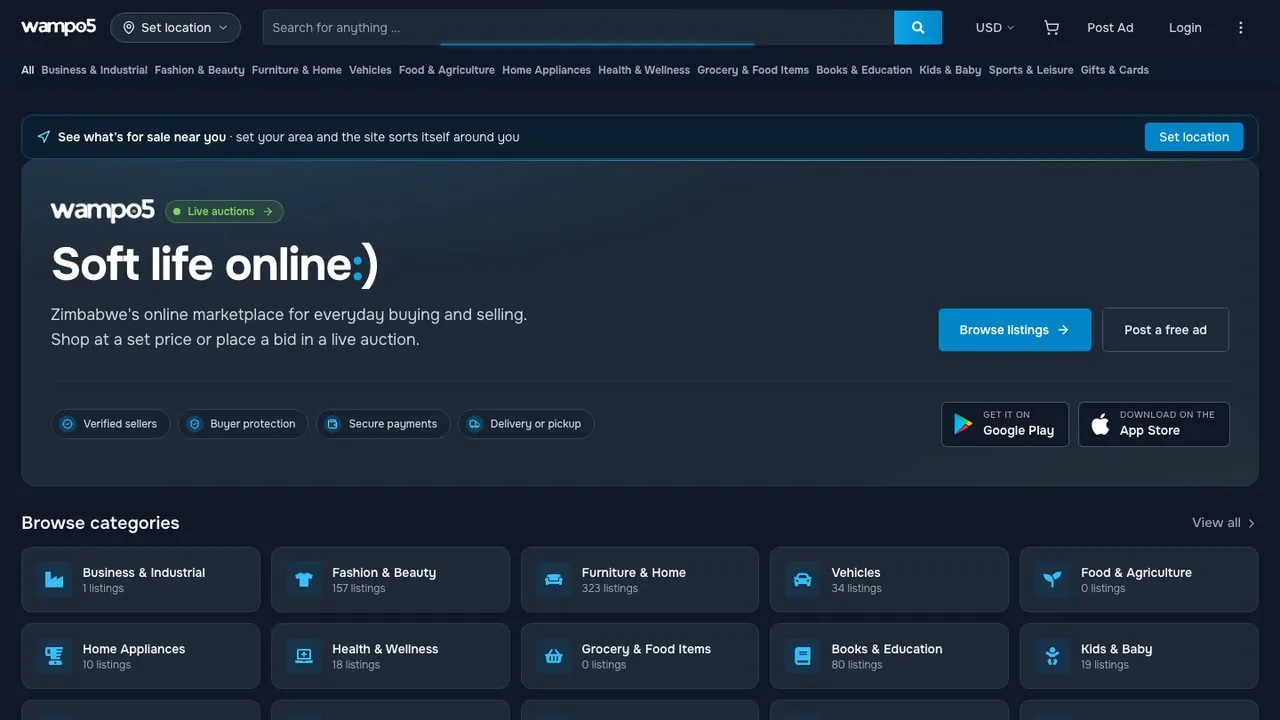Open Business & Industrial in the category bar
Viewport: 1280px width, 720px height.
(94, 70)
